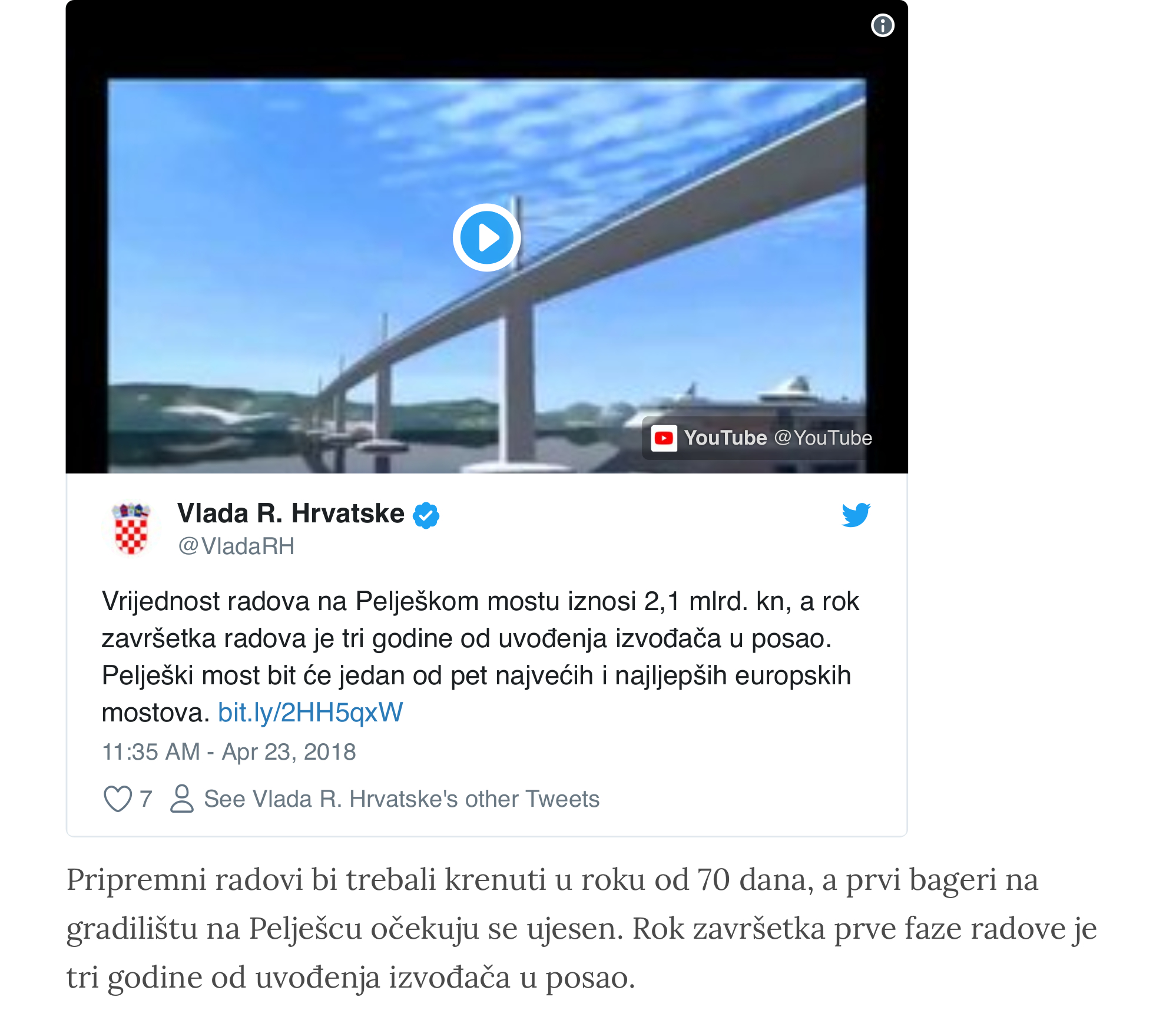Click the Twitter bird icon
1176x1030 pixels.
pos(856,515)
